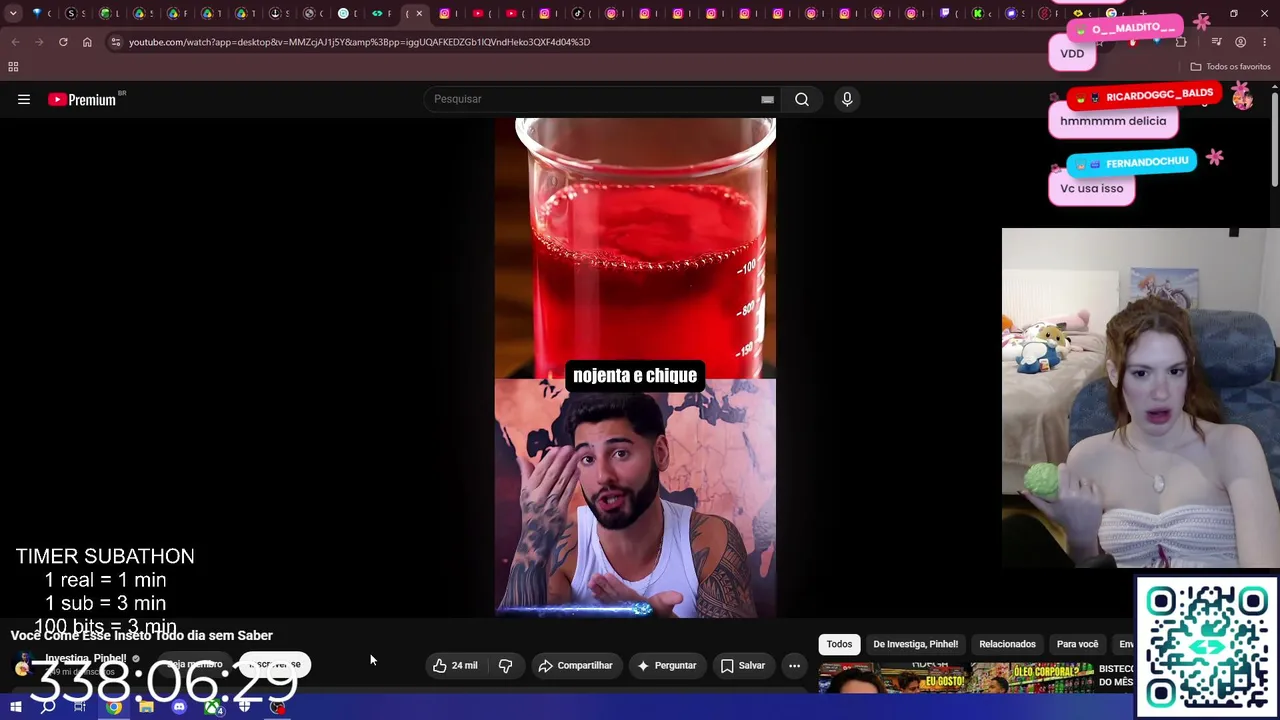Open the Todos os favoritos folder
This screenshot has height=720, width=1280.
click(x=1230, y=67)
